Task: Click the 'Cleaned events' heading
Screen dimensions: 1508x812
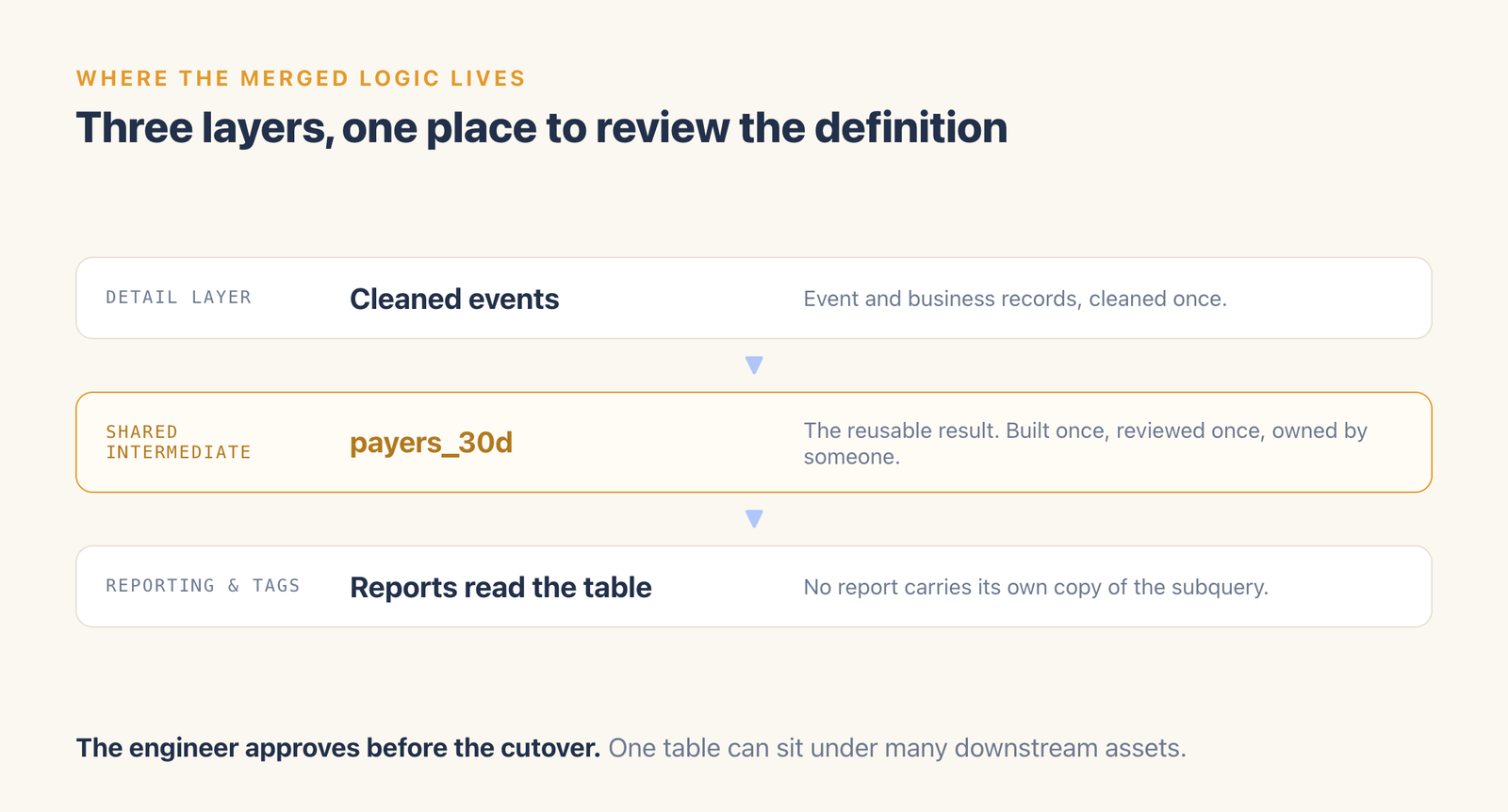Action: (454, 299)
